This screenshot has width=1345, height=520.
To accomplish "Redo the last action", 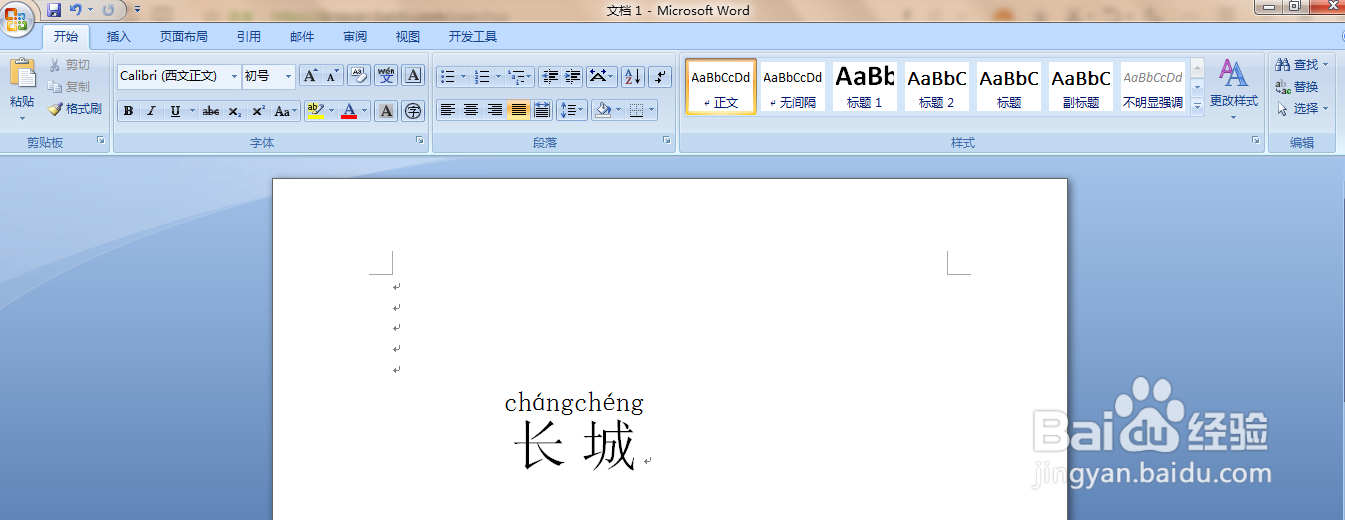I will coord(108,10).
